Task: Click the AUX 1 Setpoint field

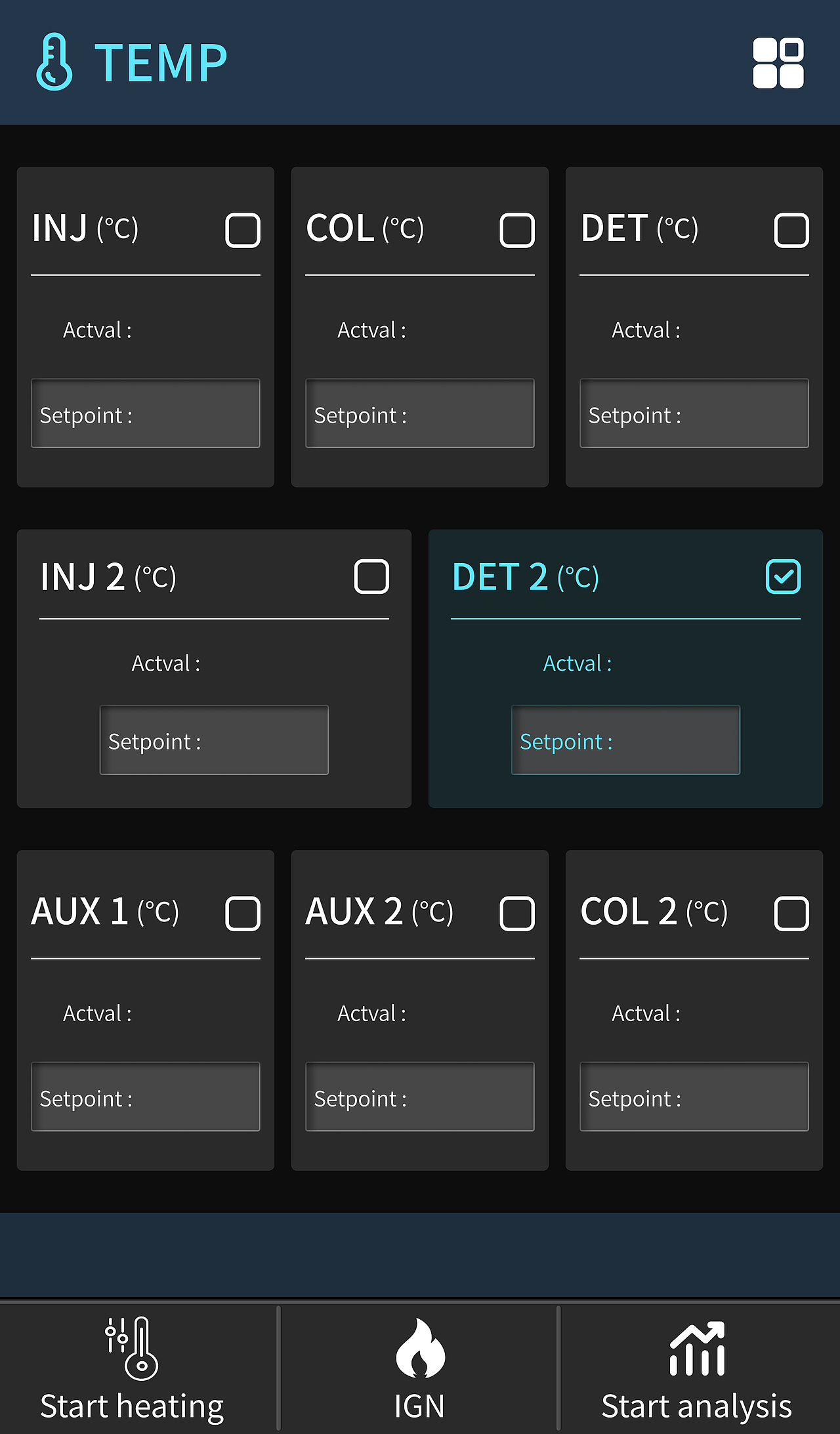Action: (146, 1097)
